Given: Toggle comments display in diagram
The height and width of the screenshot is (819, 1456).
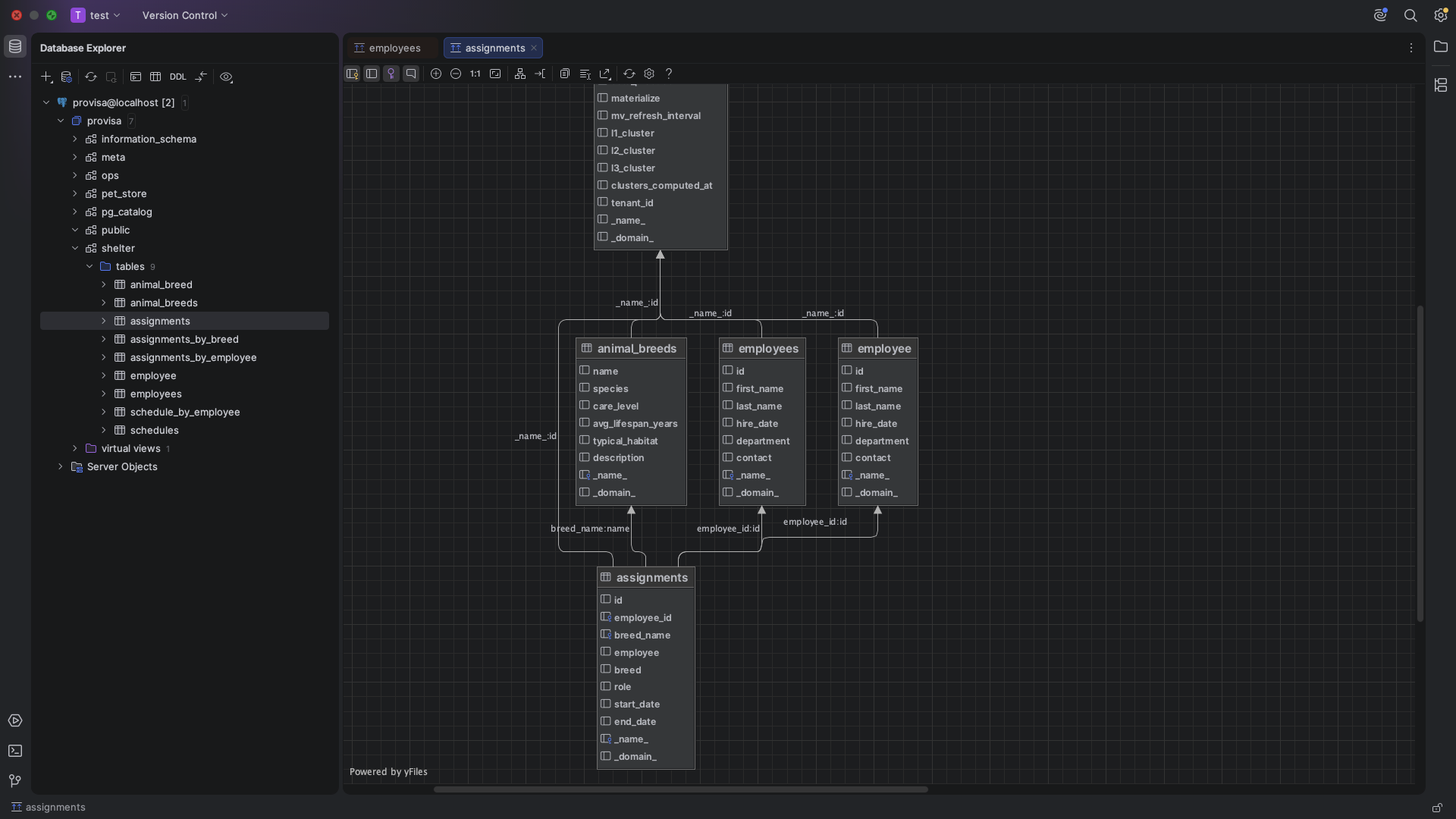Looking at the screenshot, I should click(x=411, y=74).
